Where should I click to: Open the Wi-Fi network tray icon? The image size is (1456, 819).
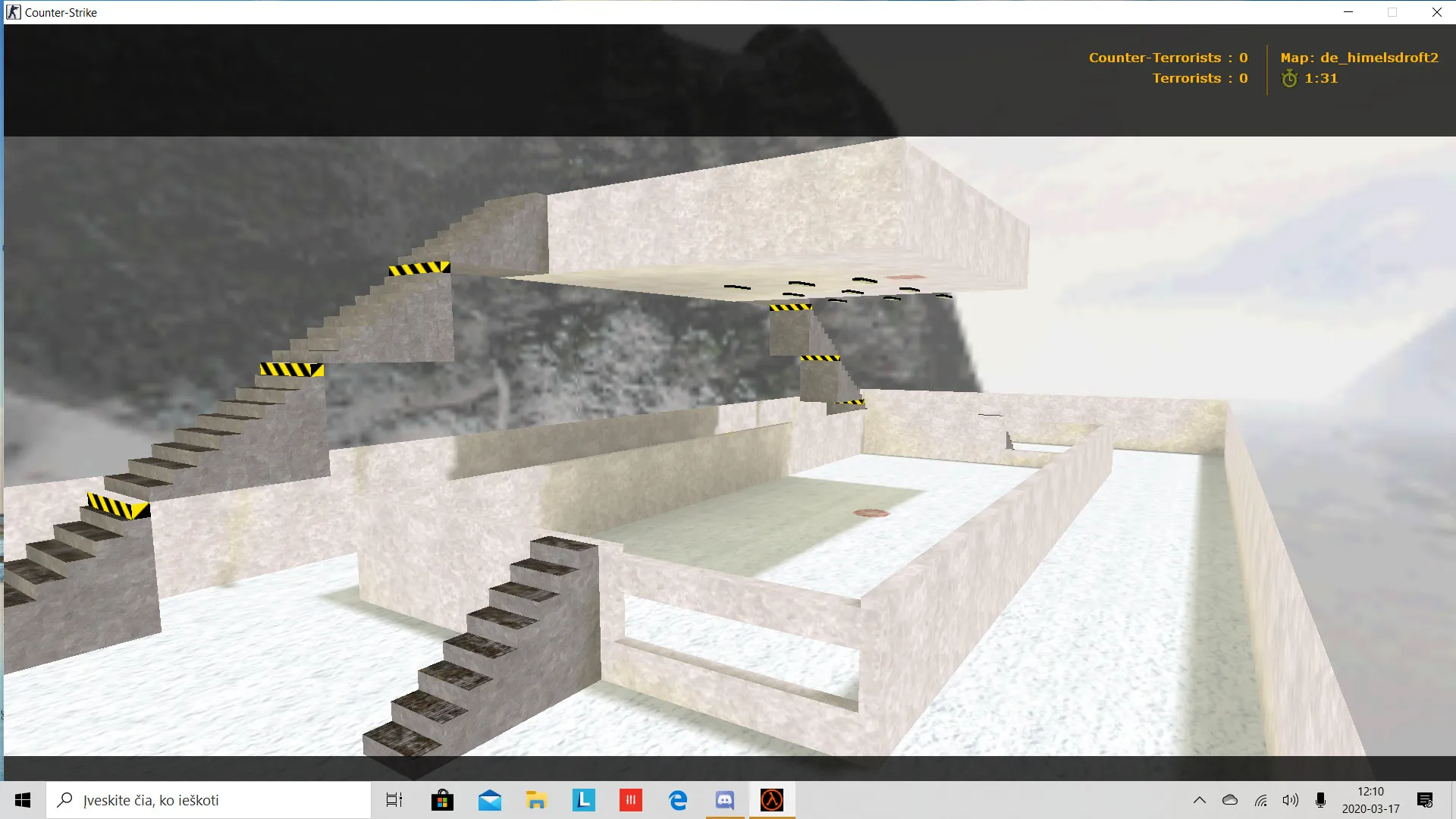pyautogui.click(x=1260, y=800)
